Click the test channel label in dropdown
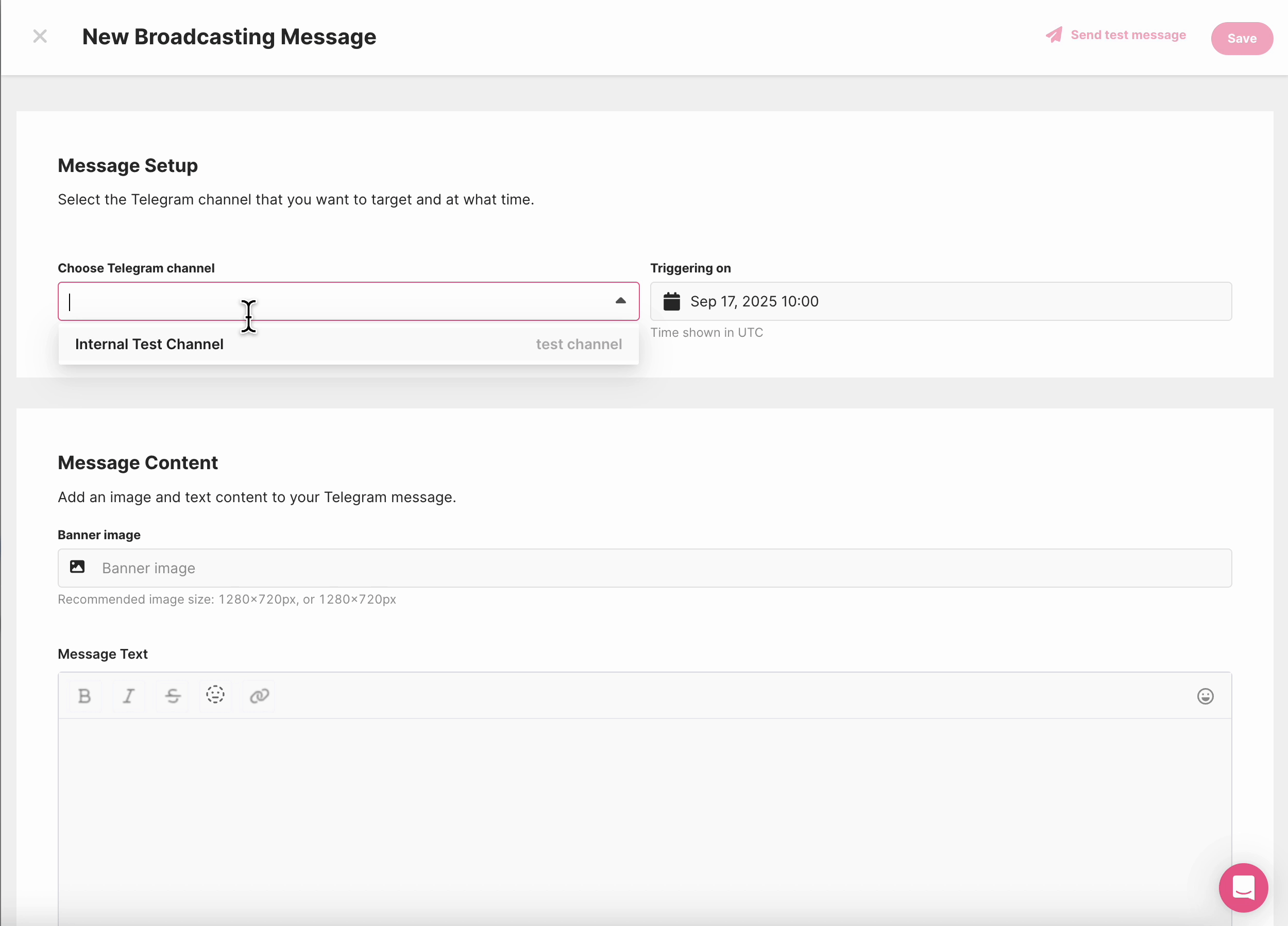 pos(579,345)
